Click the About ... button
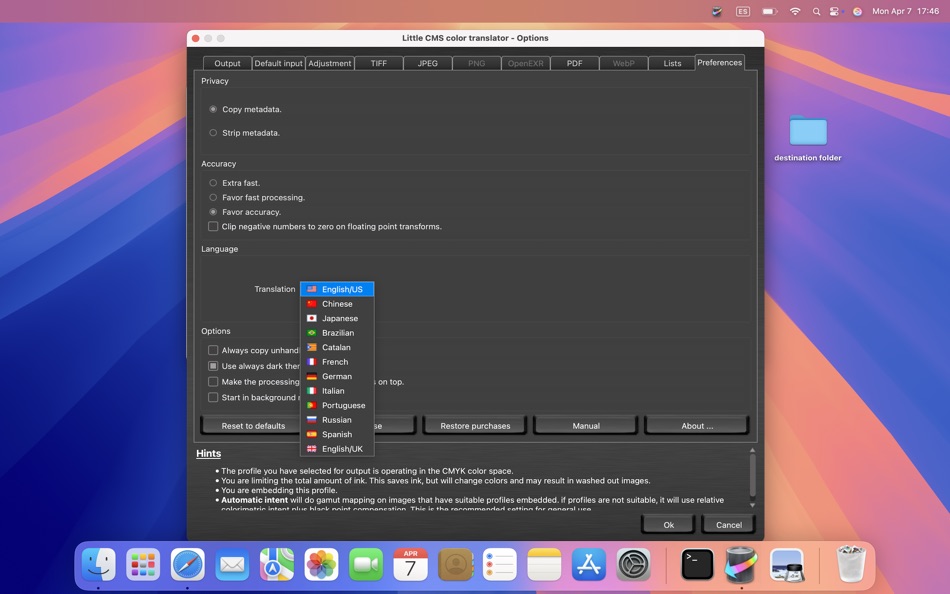The image size is (950, 594). (697, 425)
